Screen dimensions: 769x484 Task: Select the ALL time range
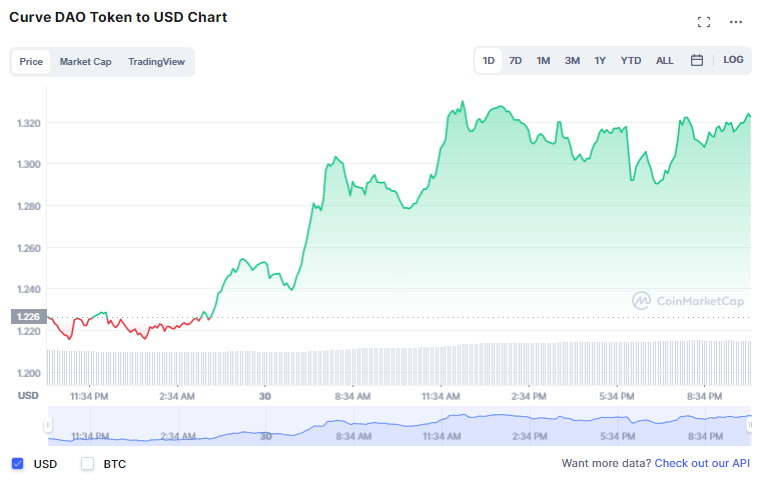665,60
